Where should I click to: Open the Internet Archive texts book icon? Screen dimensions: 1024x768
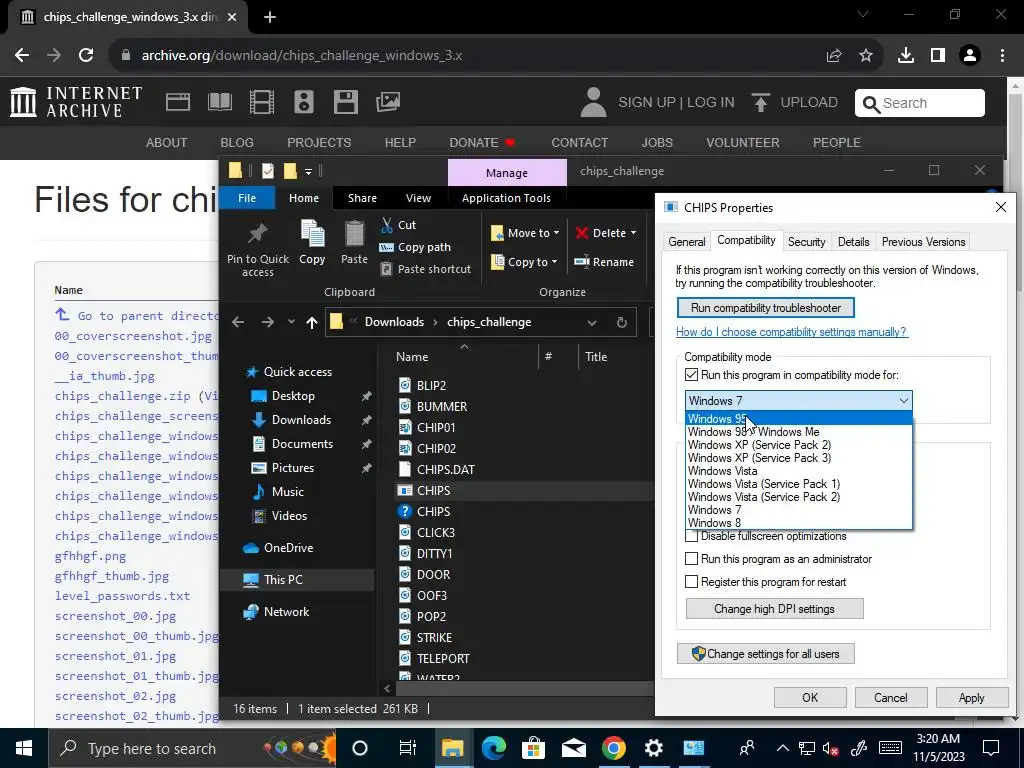pyautogui.click(x=219, y=102)
